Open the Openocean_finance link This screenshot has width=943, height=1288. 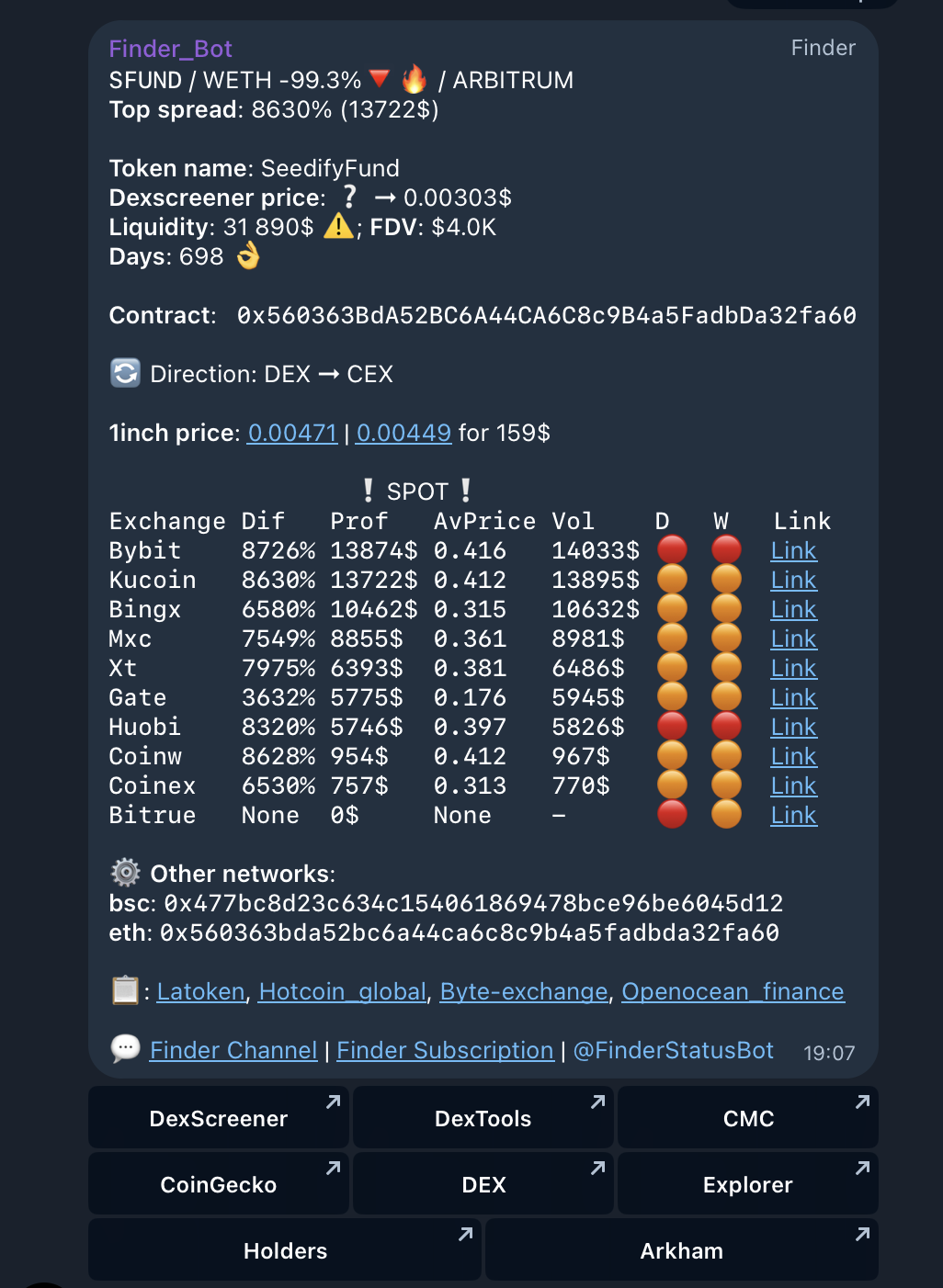click(x=733, y=991)
